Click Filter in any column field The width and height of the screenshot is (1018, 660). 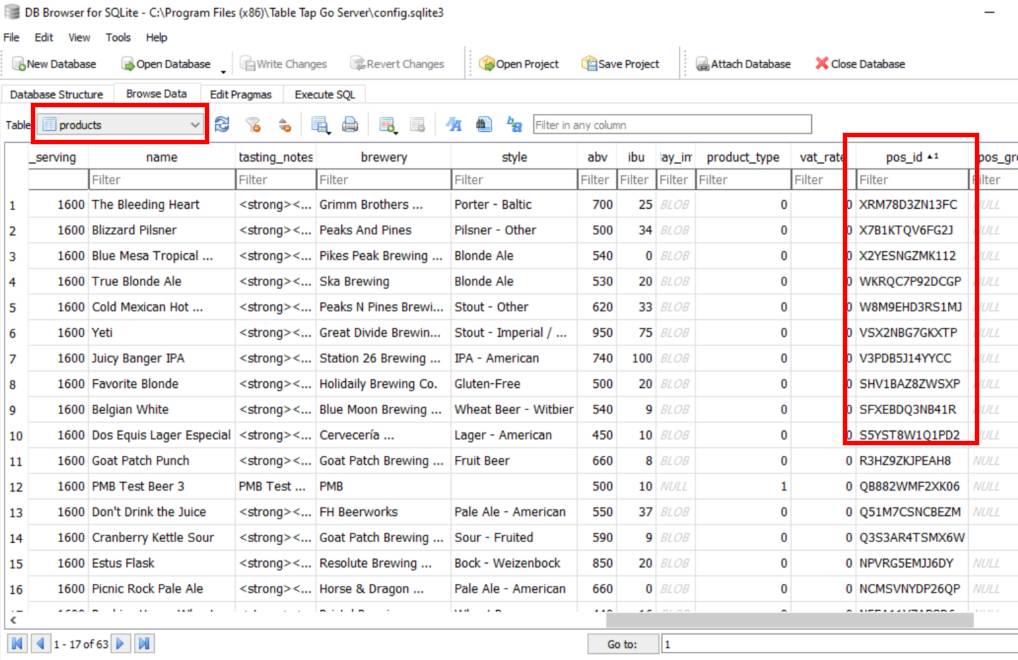pyautogui.click(x=672, y=125)
